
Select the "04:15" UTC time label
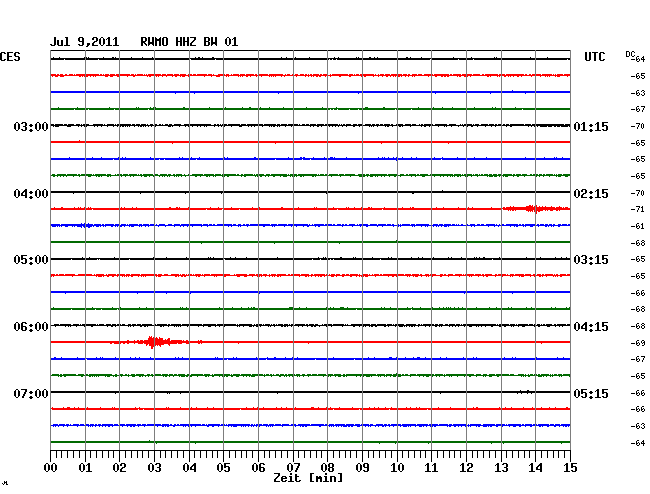591,327
